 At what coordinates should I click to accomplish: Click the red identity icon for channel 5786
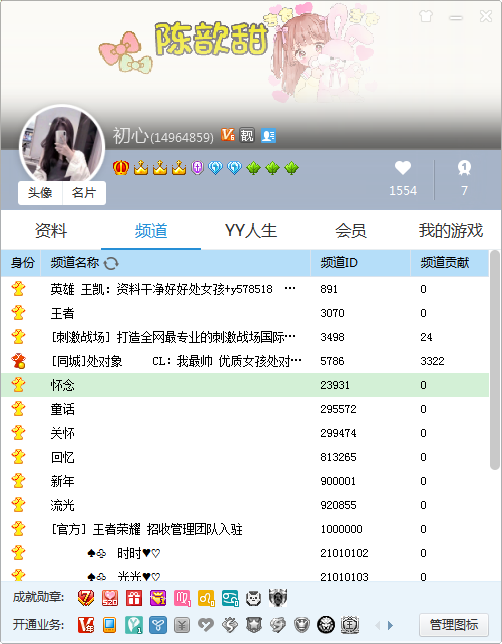click(x=18, y=361)
